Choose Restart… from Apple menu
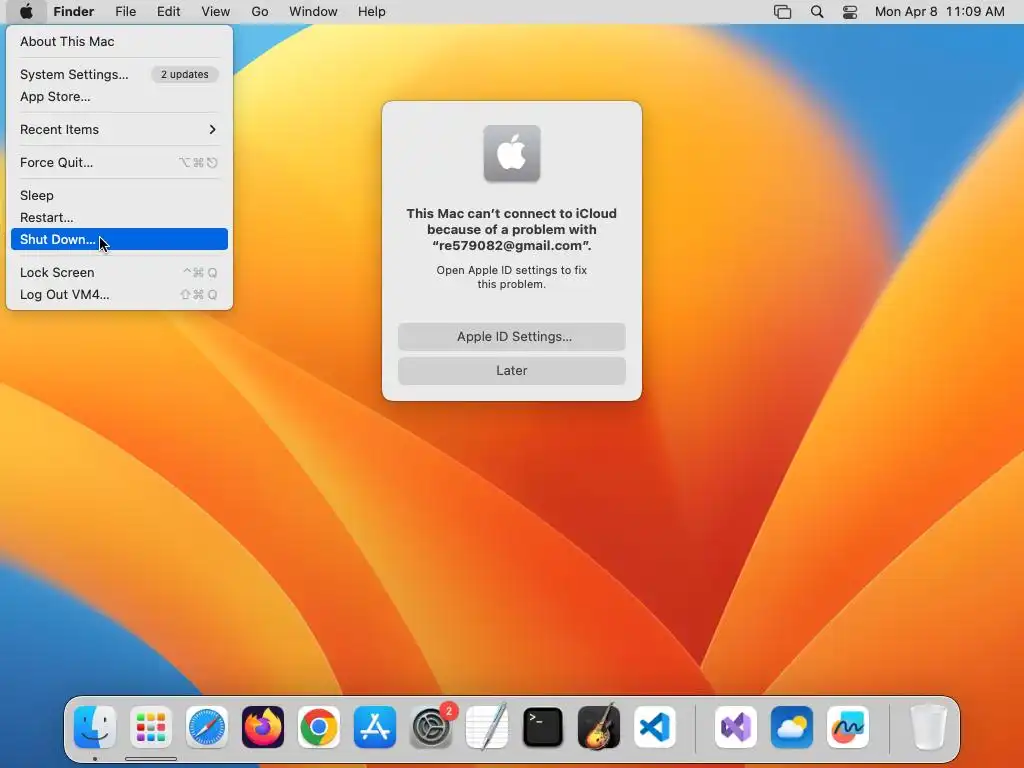The width and height of the screenshot is (1024, 768). click(x=119, y=217)
